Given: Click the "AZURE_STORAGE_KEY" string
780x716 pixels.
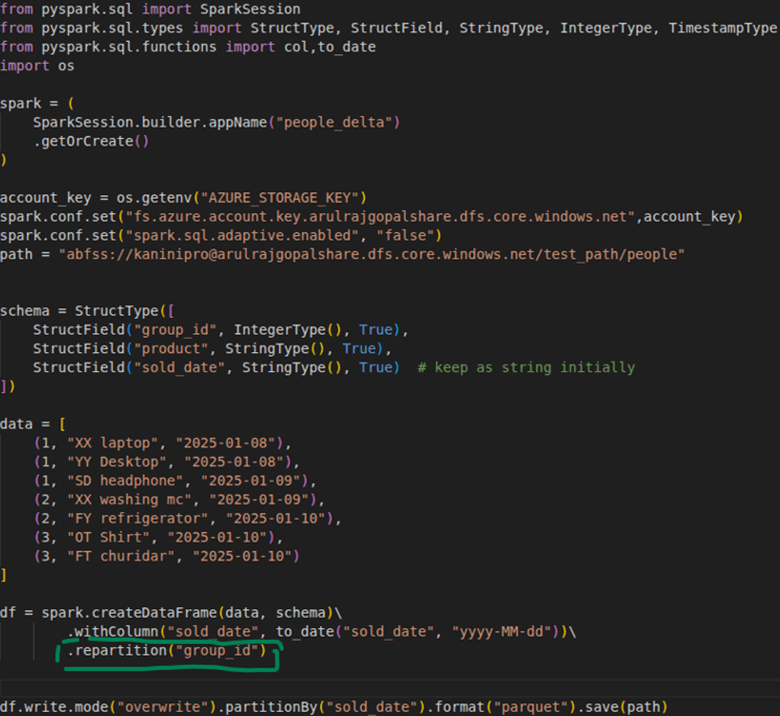Looking at the screenshot, I should pos(286,197).
